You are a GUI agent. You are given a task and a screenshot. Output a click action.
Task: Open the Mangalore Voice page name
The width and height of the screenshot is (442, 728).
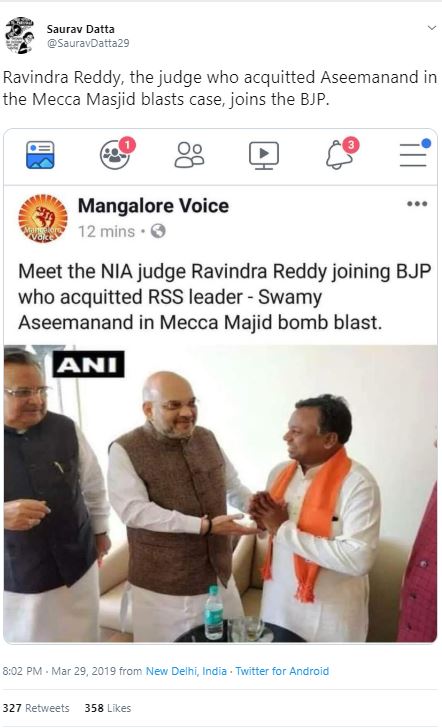[153, 206]
